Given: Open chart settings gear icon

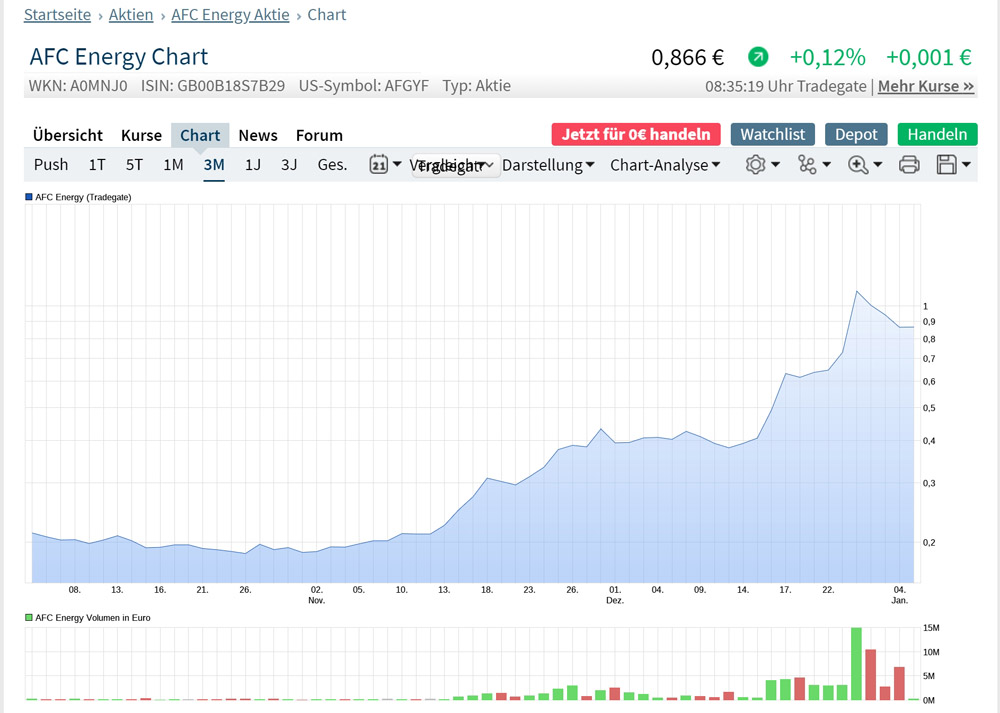Looking at the screenshot, I should [755, 165].
